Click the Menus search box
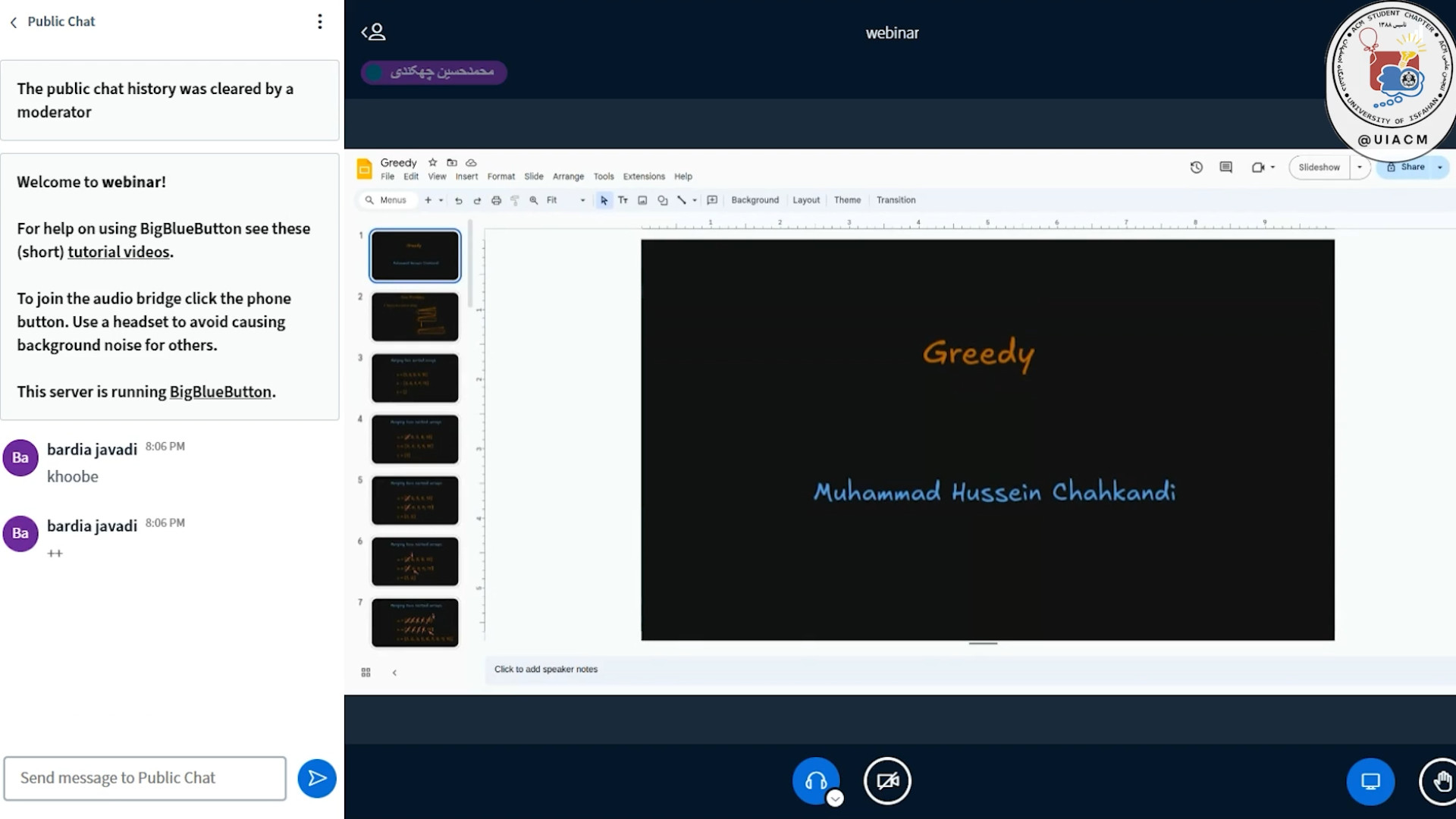 387,200
